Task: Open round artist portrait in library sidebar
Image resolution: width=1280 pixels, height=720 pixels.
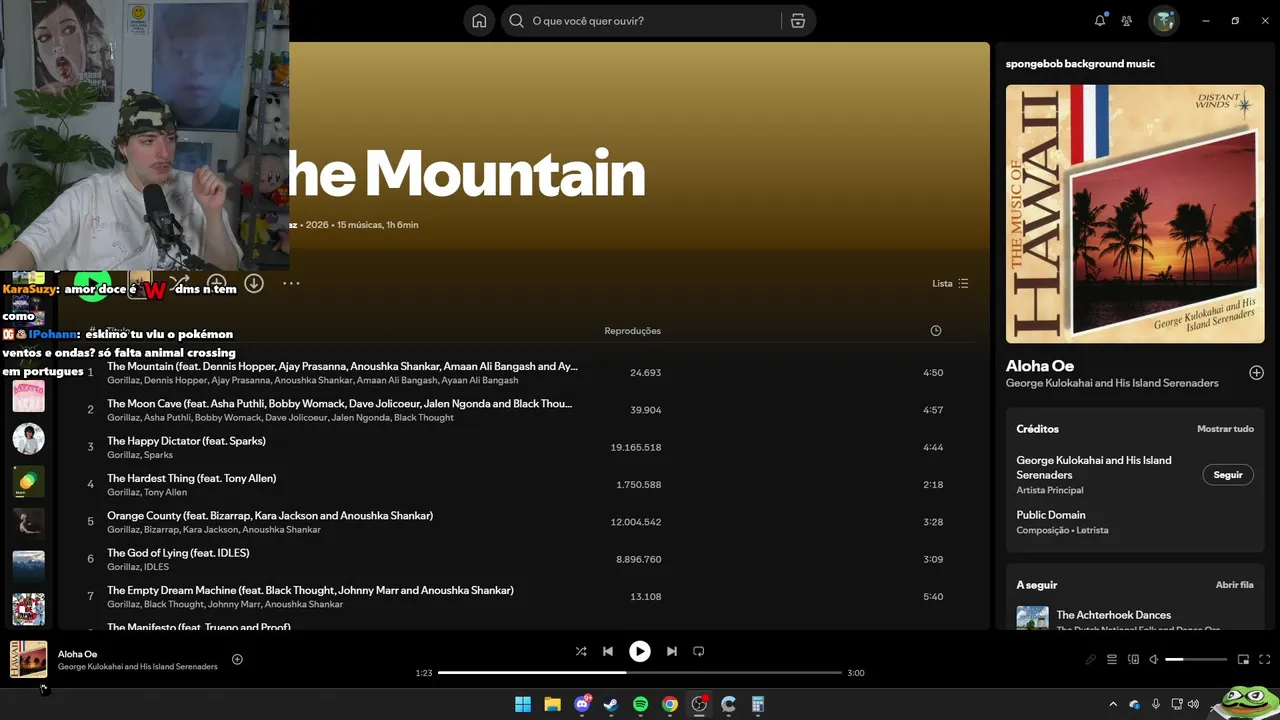Action: click(x=28, y=438)
